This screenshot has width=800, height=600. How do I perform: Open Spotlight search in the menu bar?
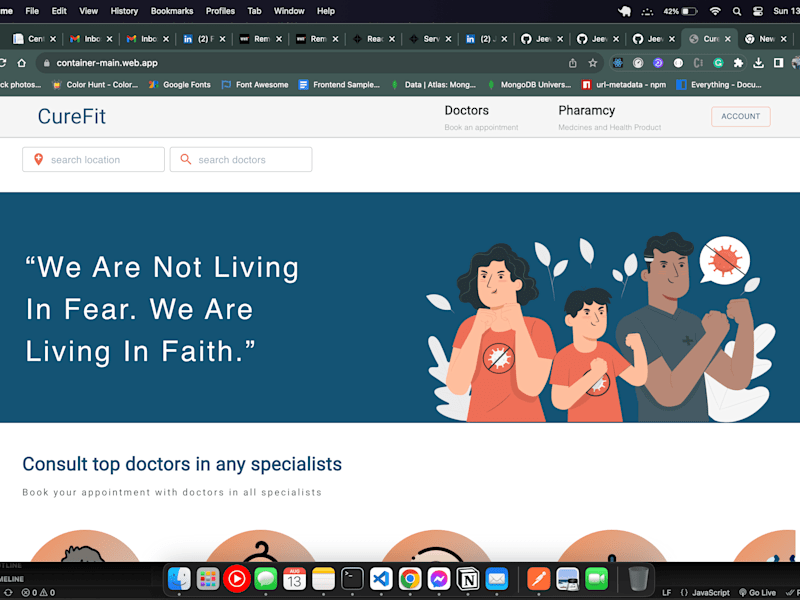click(x=736, y=11)
